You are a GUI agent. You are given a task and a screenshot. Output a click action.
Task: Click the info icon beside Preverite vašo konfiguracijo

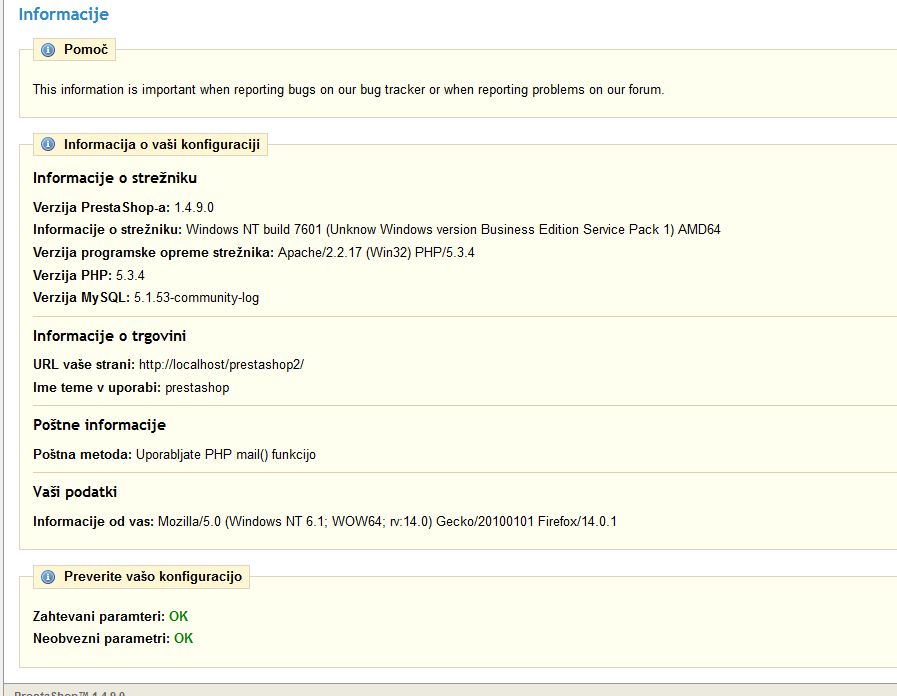tap(48, 576)
